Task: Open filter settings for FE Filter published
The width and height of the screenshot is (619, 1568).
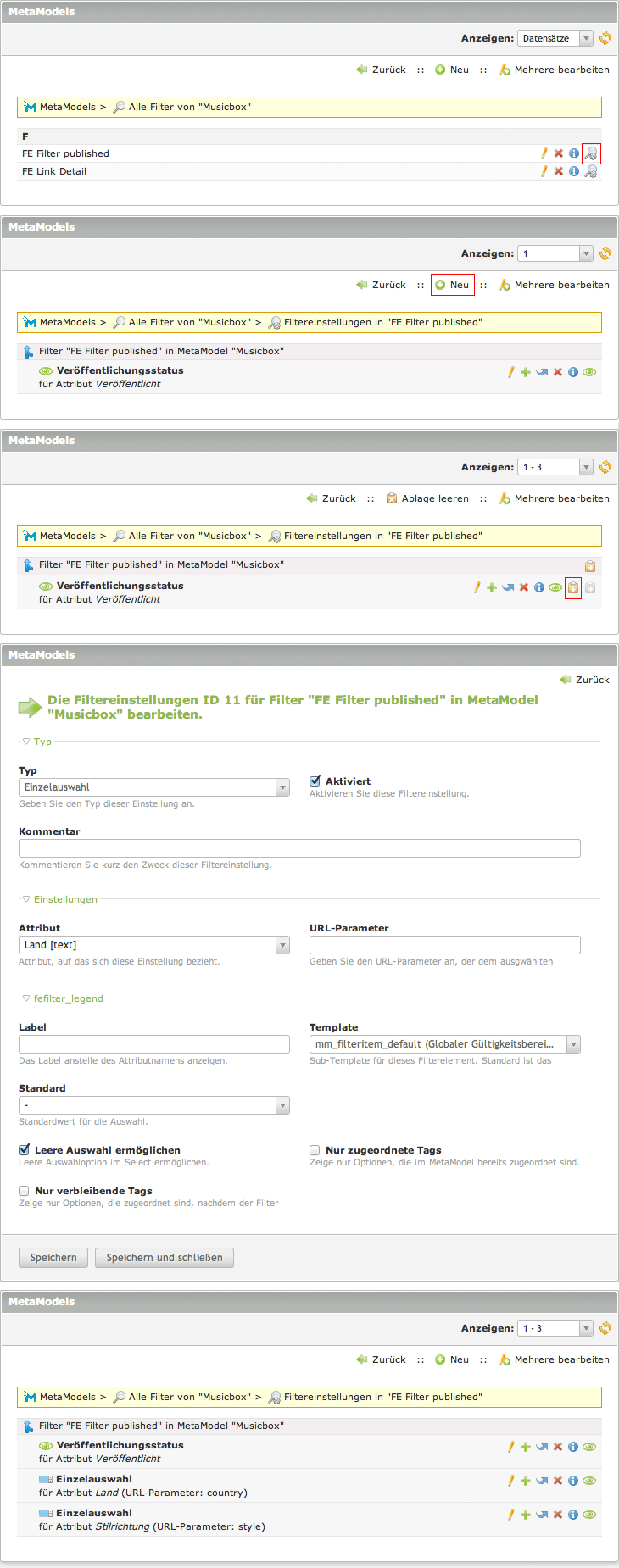Action: [591, 153]
